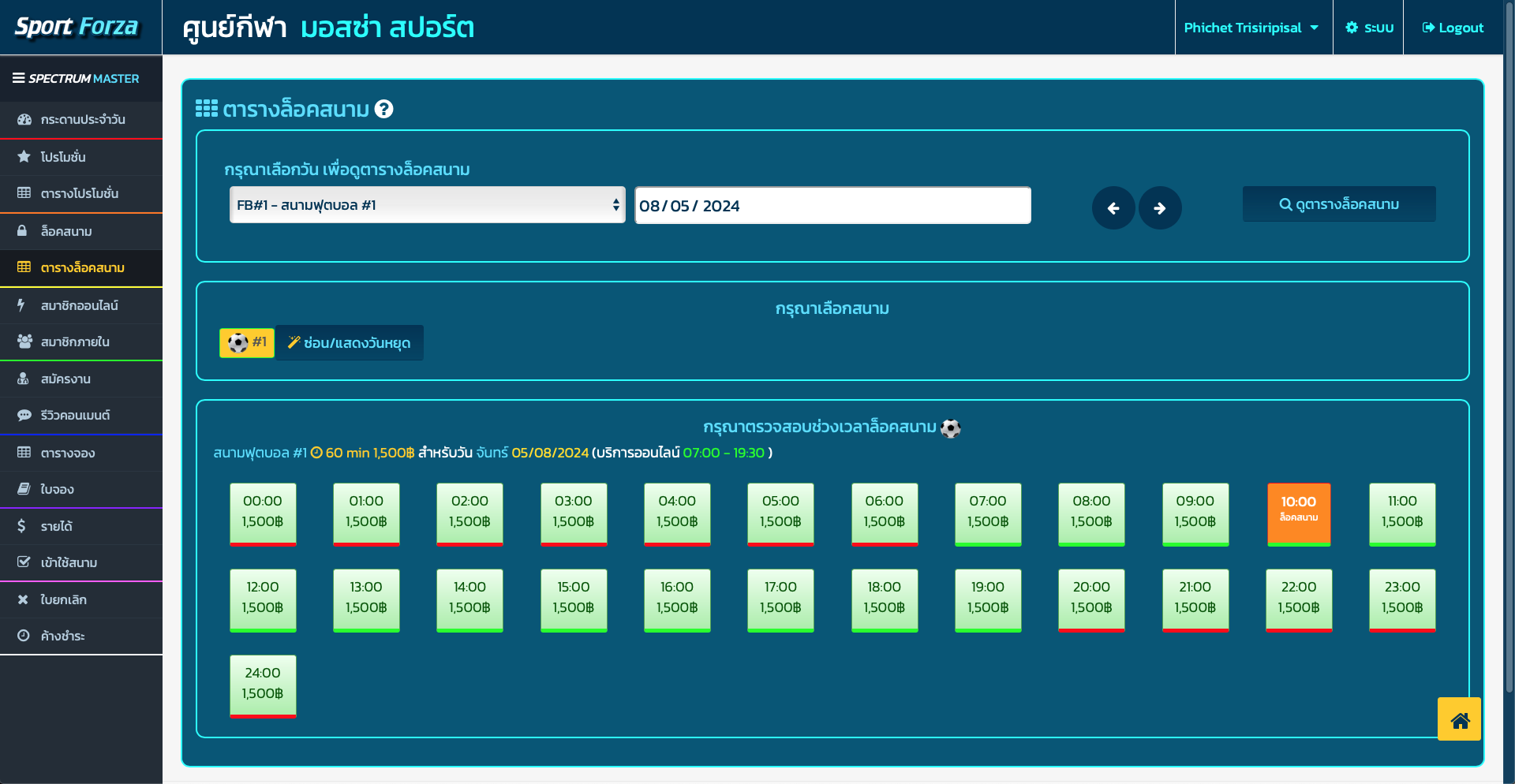Select the 08:00 time slot
Image resolution: width=1515 pixels, height=784 pixels.
click(x=1091, y=513)
